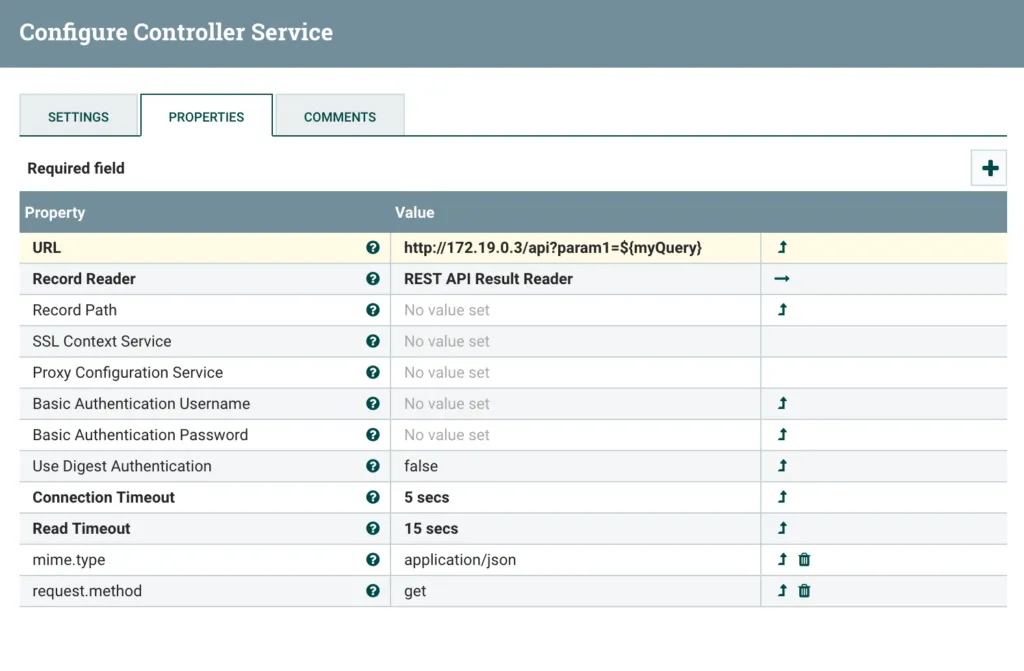Remove the request.method property
Viewport: 1024px width, 671px height.
coord(803,590)
